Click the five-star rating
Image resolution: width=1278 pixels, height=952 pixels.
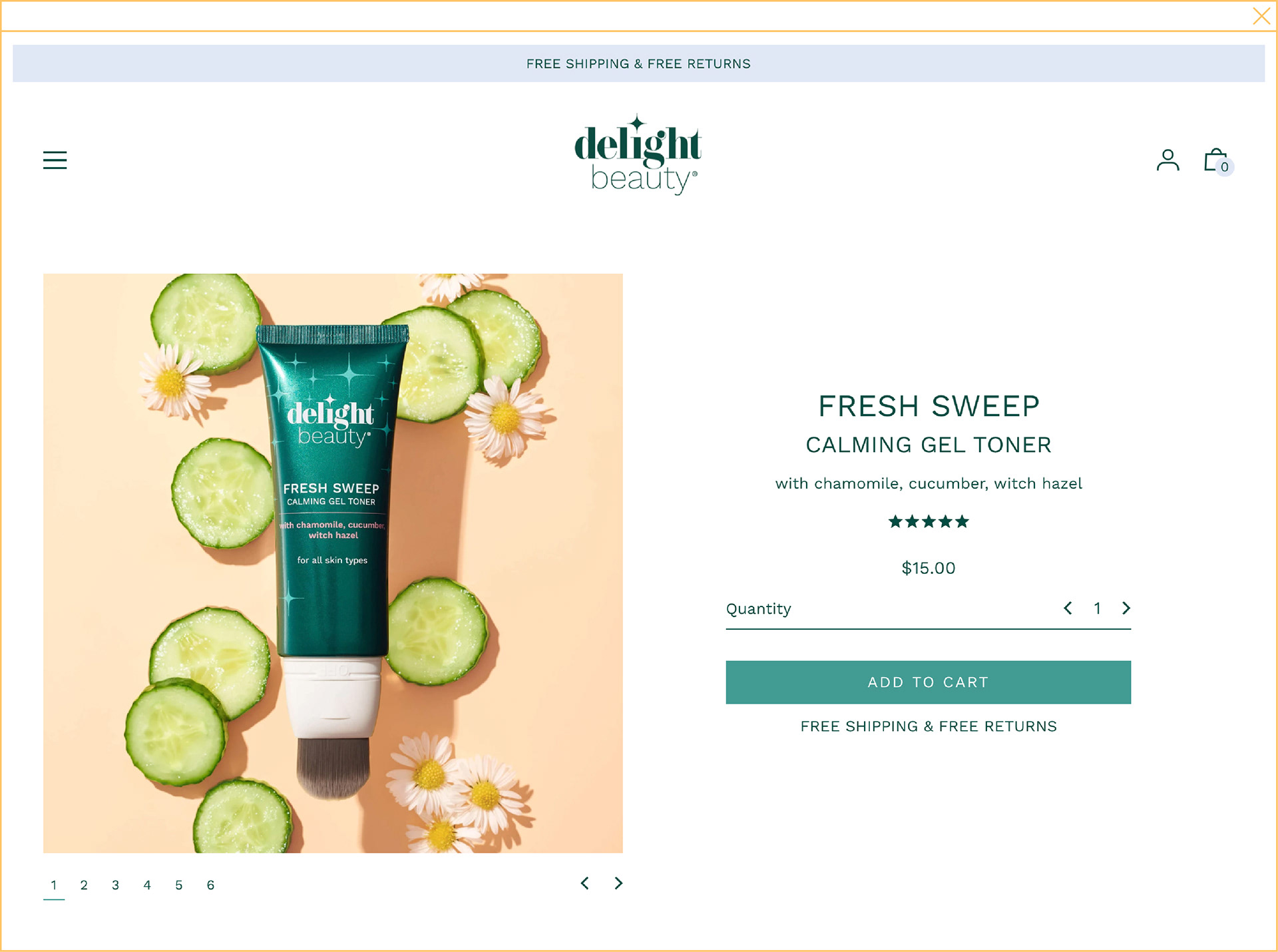point(929,521)
